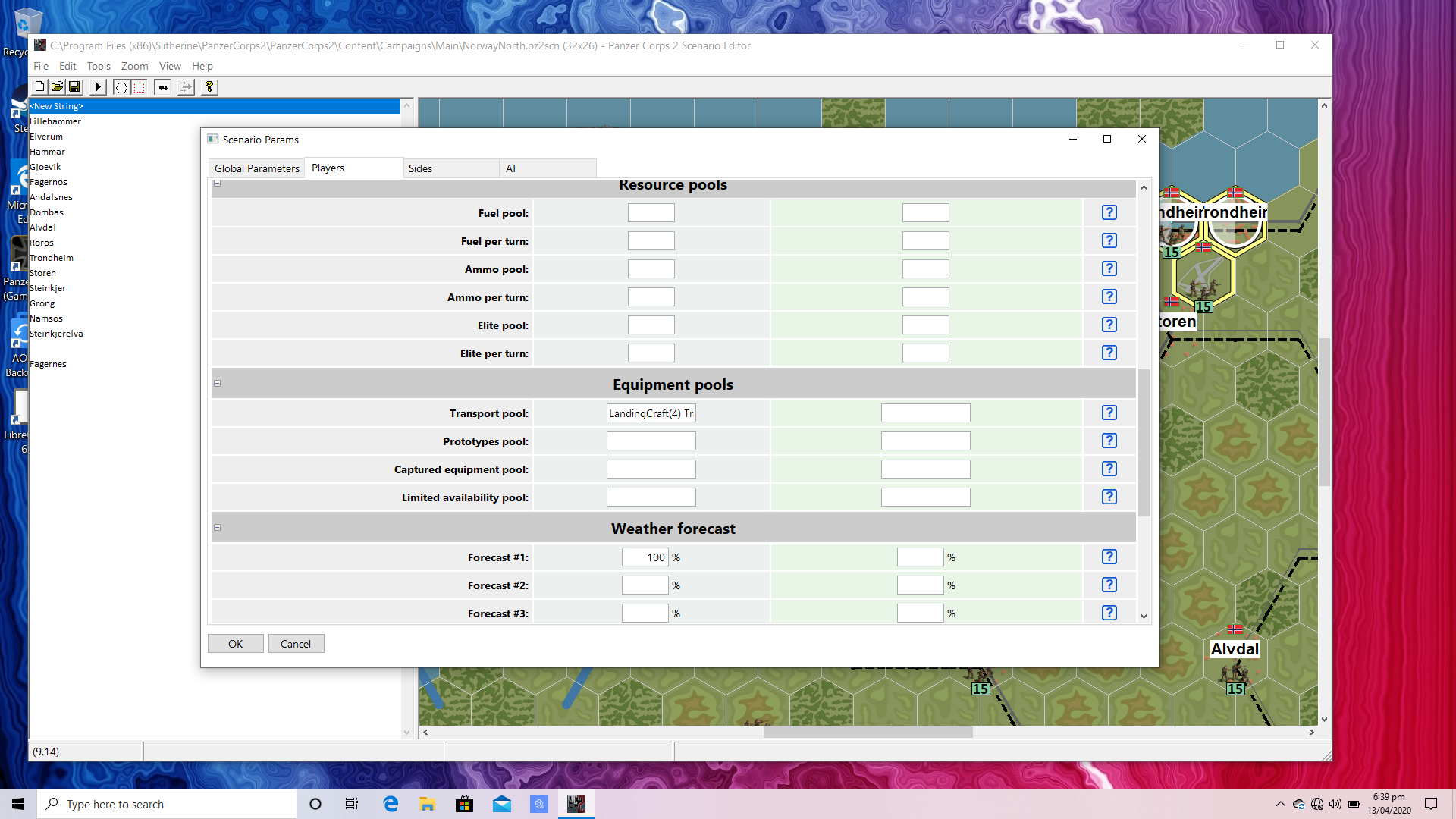Click second player Forecast #2 field

pyautogui.click(x=921, y=585)
